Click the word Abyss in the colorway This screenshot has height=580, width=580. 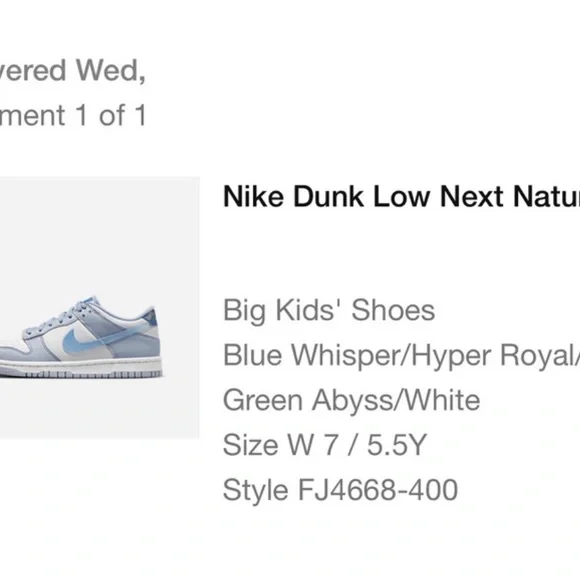tap(350, 400)
